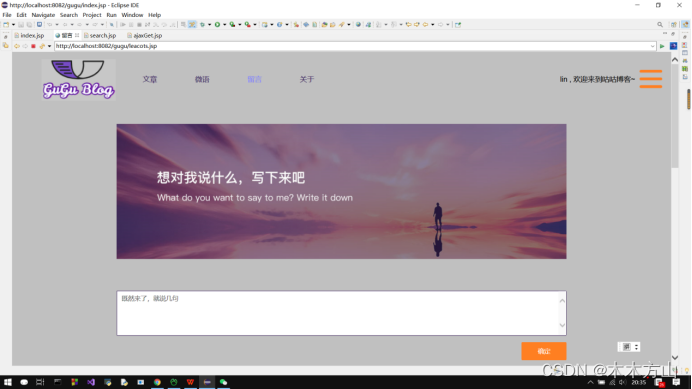The height and width of the screenshot is (389, 692).
Task: Click the New file toolbar icon
Action: tap(6, 25)
